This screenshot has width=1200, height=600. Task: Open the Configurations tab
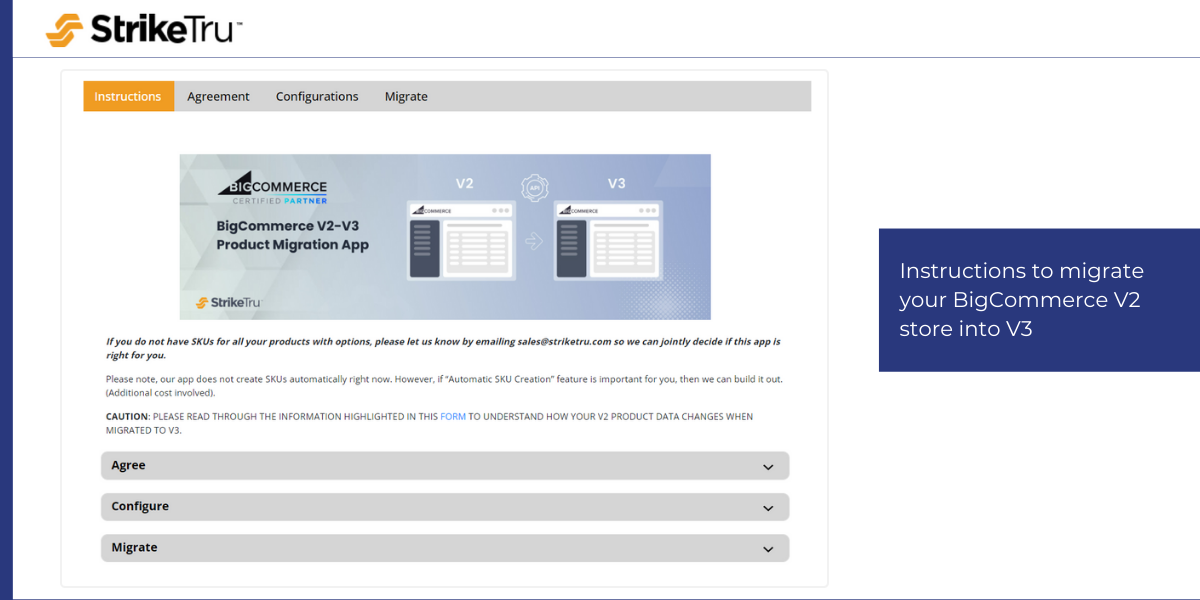coord(317,96)
